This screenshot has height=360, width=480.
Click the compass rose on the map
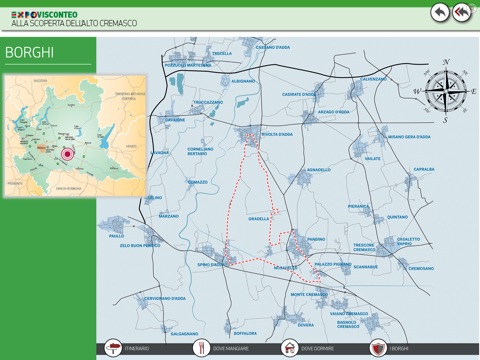[446, 91]
